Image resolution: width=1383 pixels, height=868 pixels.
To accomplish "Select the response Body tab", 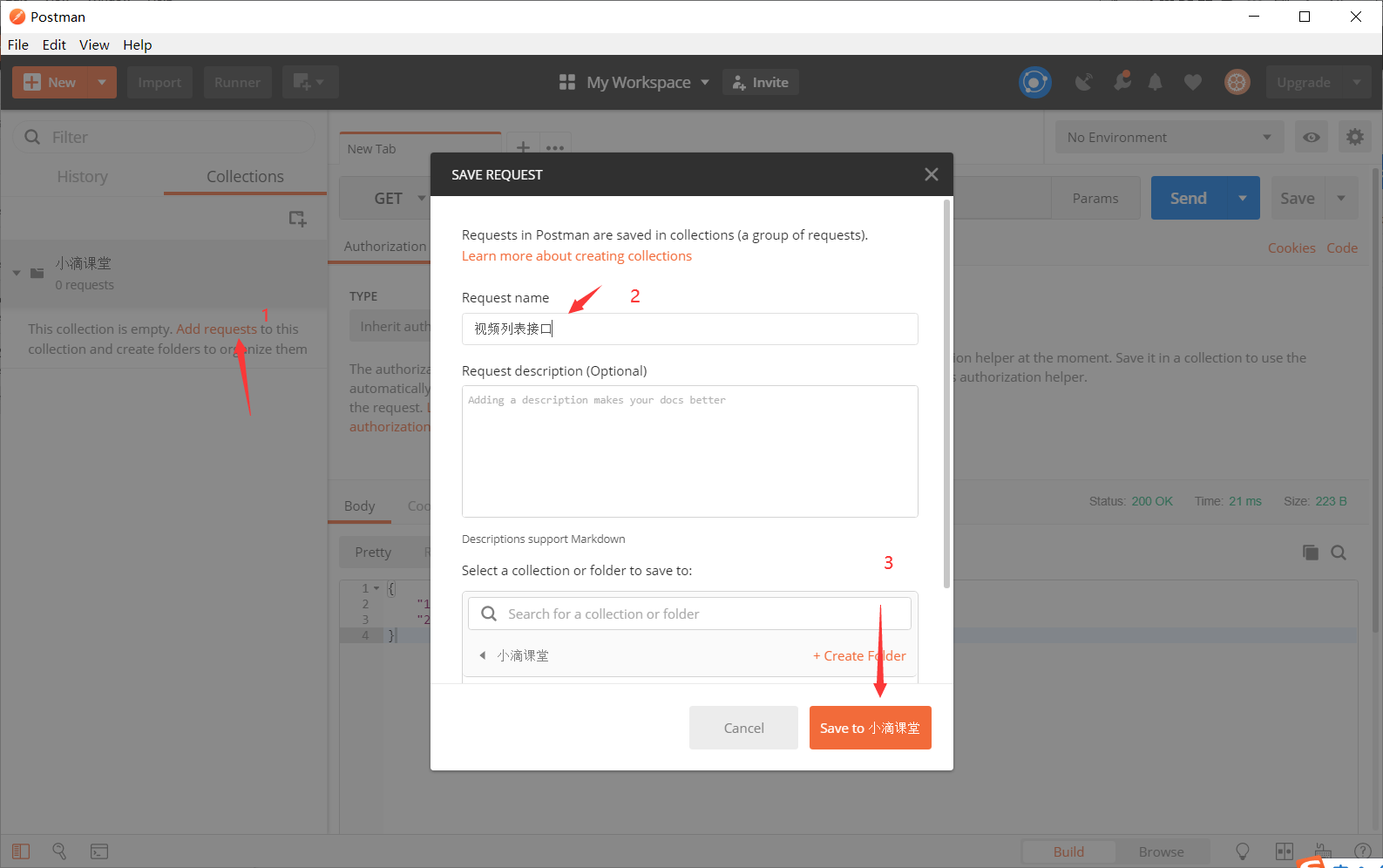I will point(359,505).
